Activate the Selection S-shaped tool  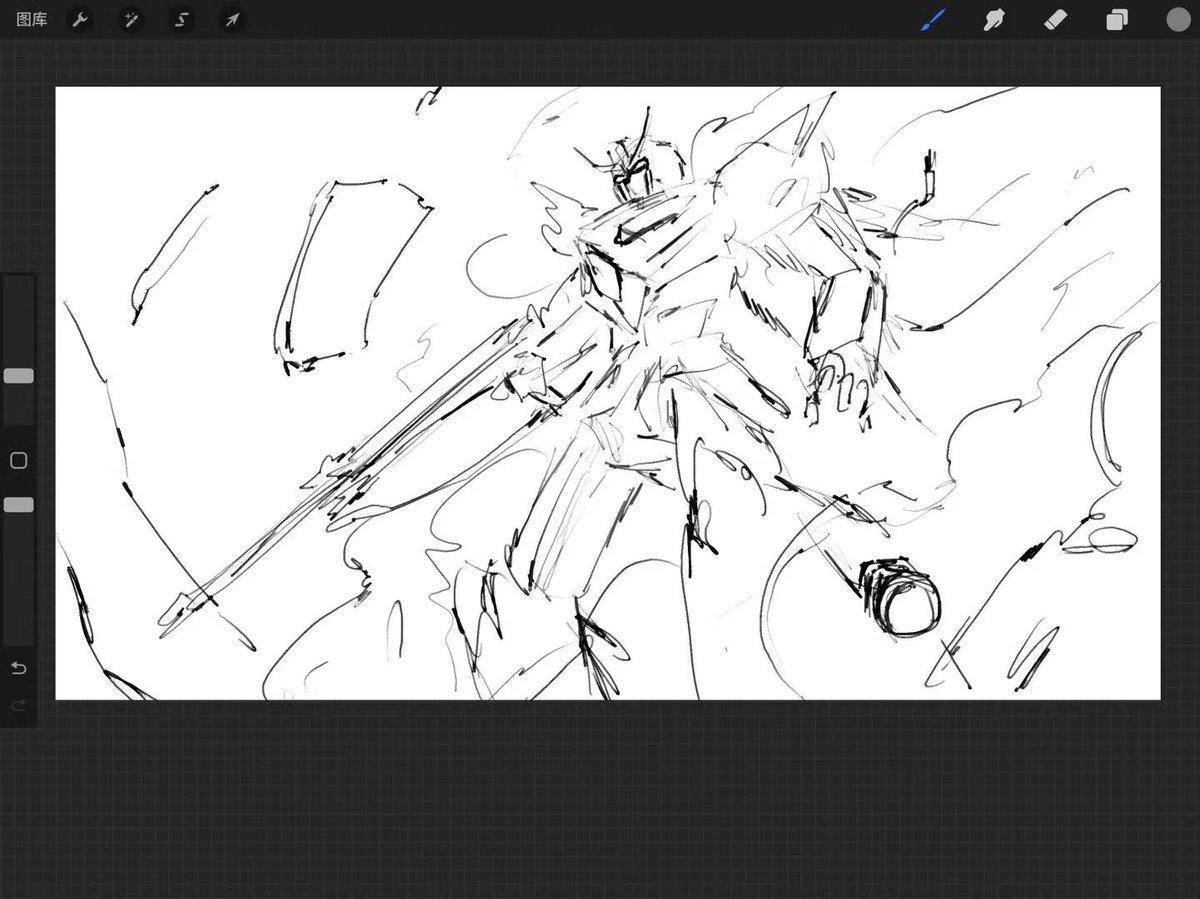click(181, 19)
